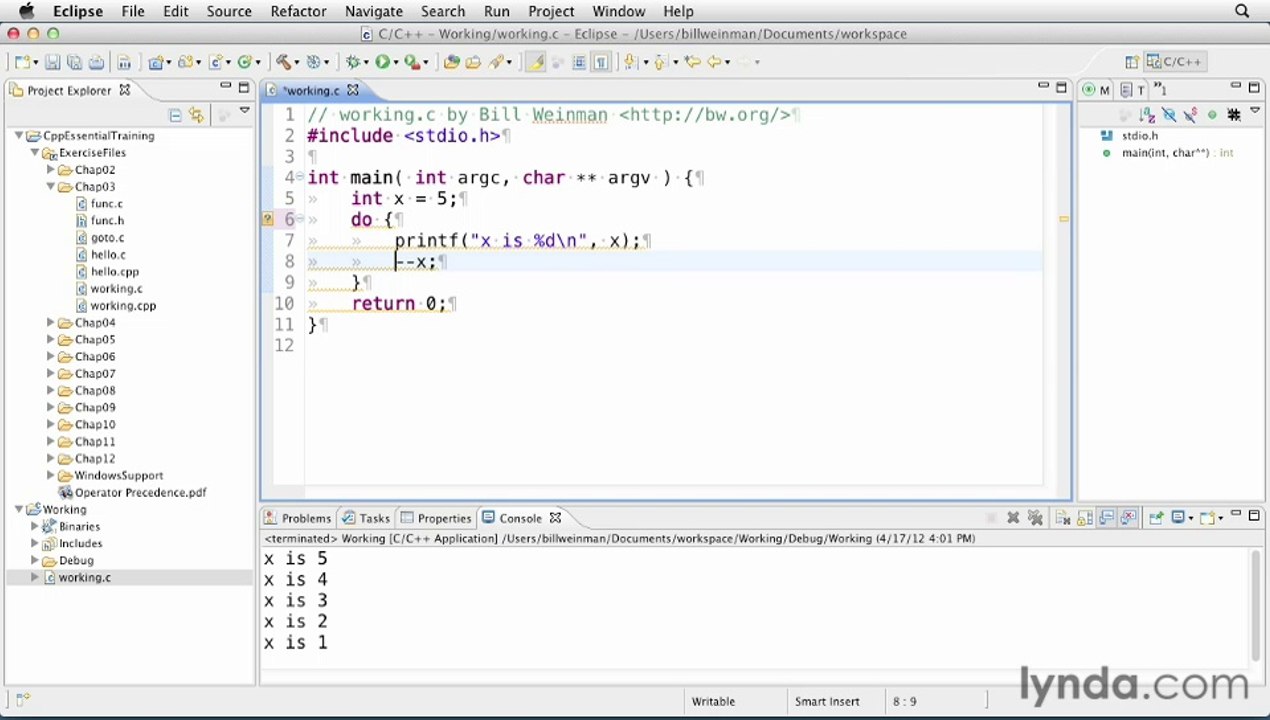1270x720 pixels.
Task: Toggle alphabetical sort in Outline view
Action: [1147, 115]
